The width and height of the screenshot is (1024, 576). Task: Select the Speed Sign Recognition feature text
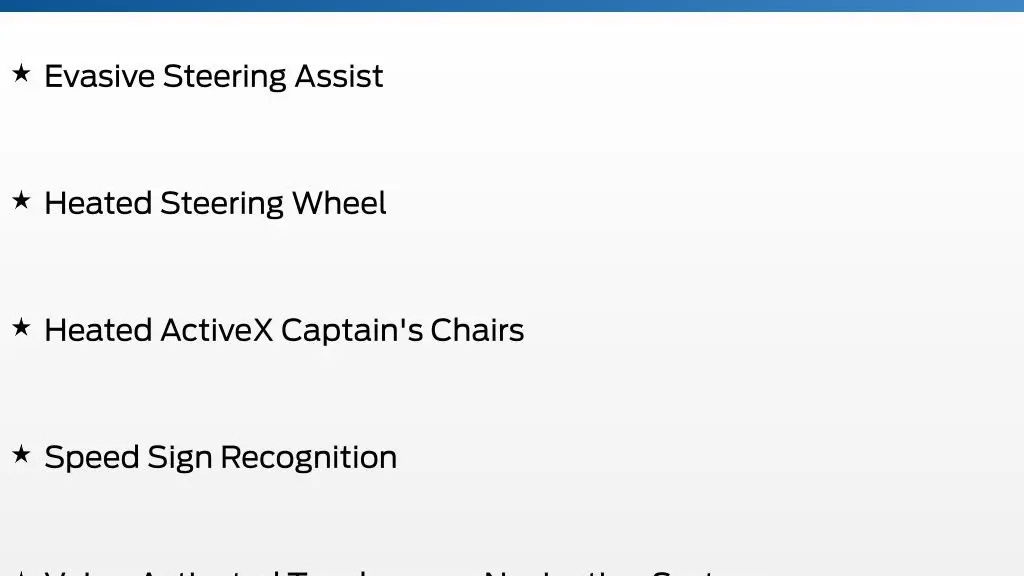[221, 457]
